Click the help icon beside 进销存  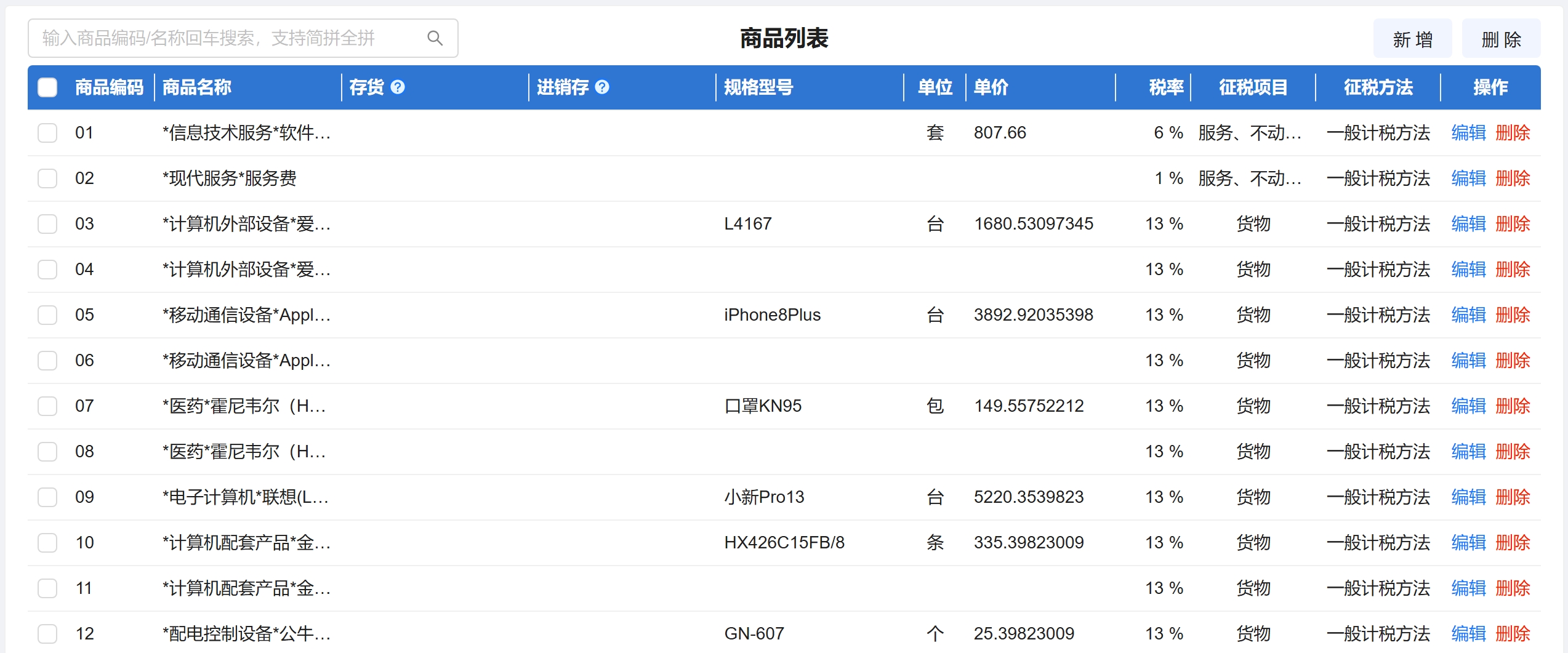(602, 87)
